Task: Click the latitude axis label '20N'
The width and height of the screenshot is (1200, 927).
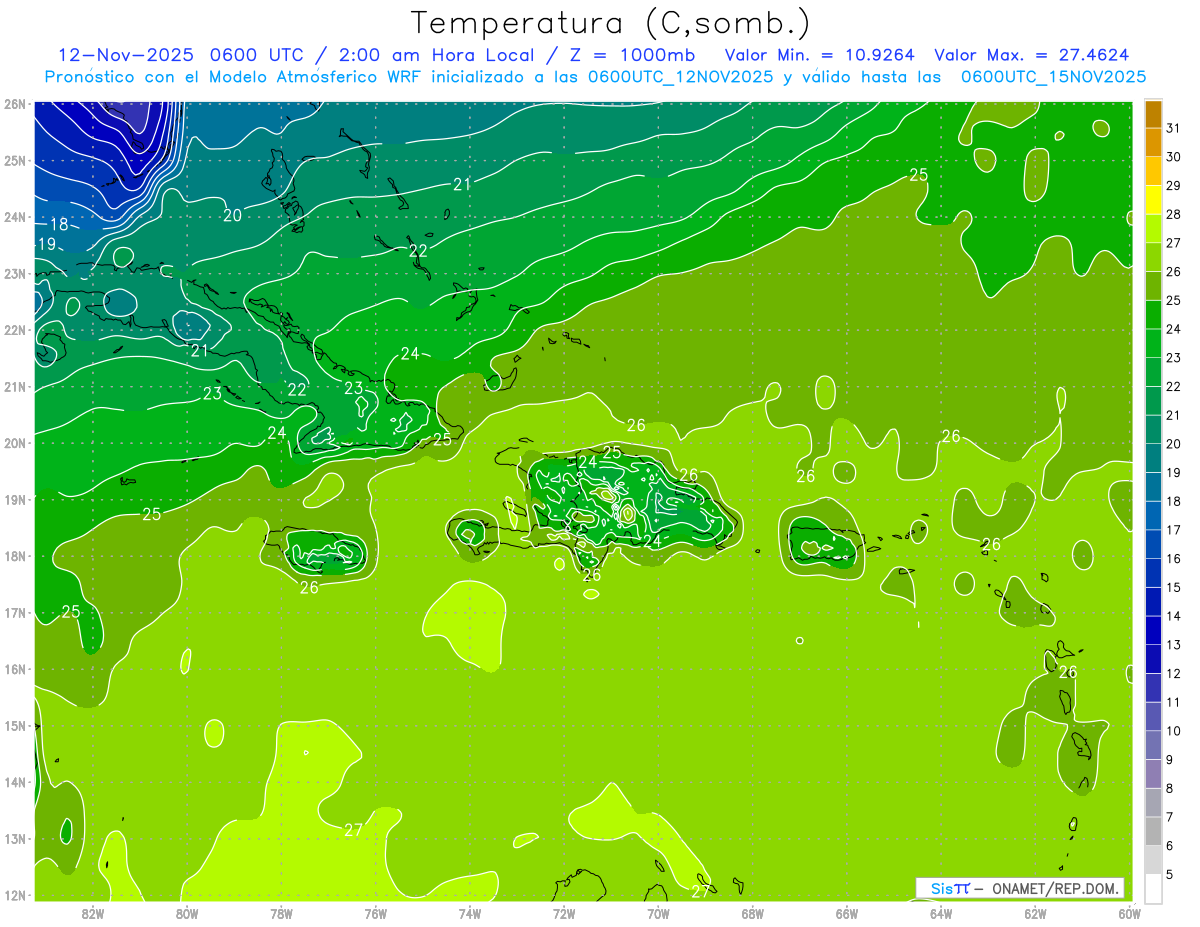Action: click(x=14, y=443)
